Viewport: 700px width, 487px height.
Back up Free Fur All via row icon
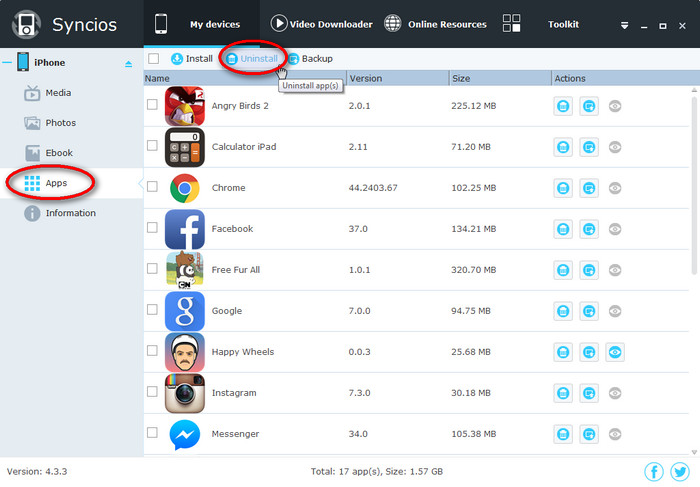pyautogui.click(x=589, y=270)
